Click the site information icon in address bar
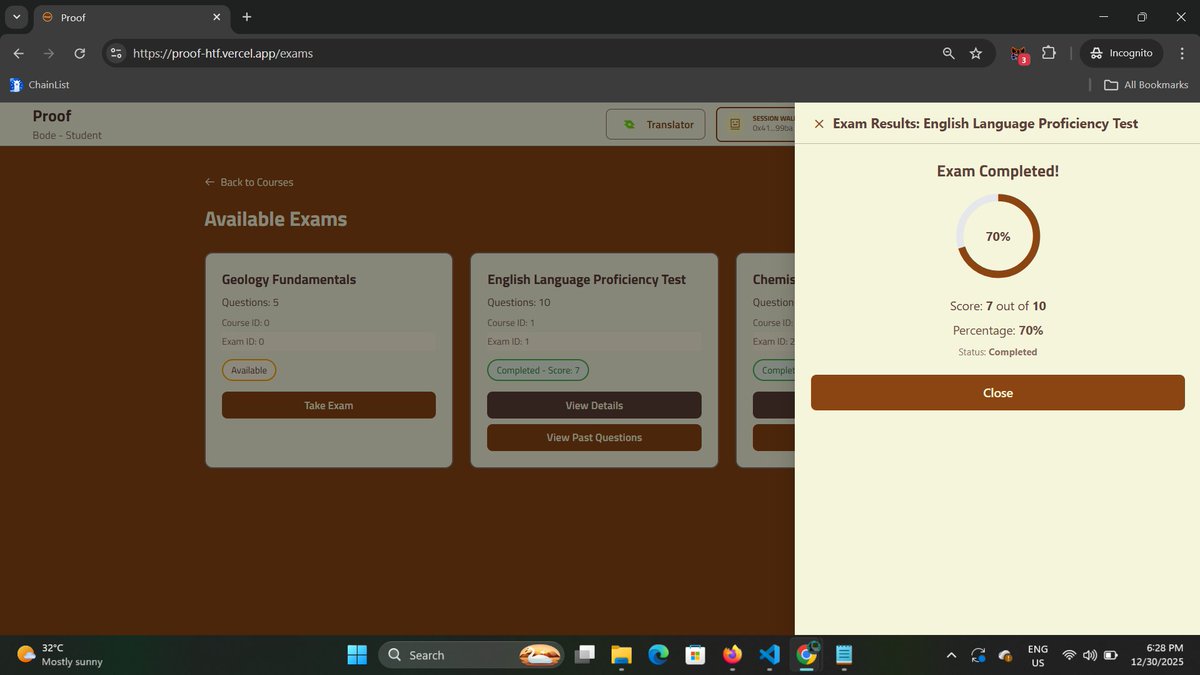This screenshot has height=675, width=1200. [116, 53]
